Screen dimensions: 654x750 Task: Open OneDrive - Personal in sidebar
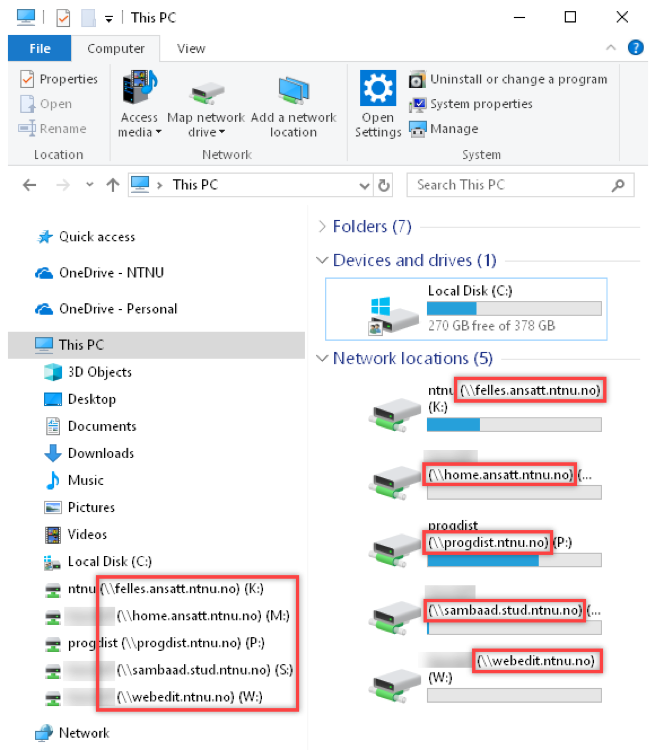pyautogui.click(x=106, y=309)
